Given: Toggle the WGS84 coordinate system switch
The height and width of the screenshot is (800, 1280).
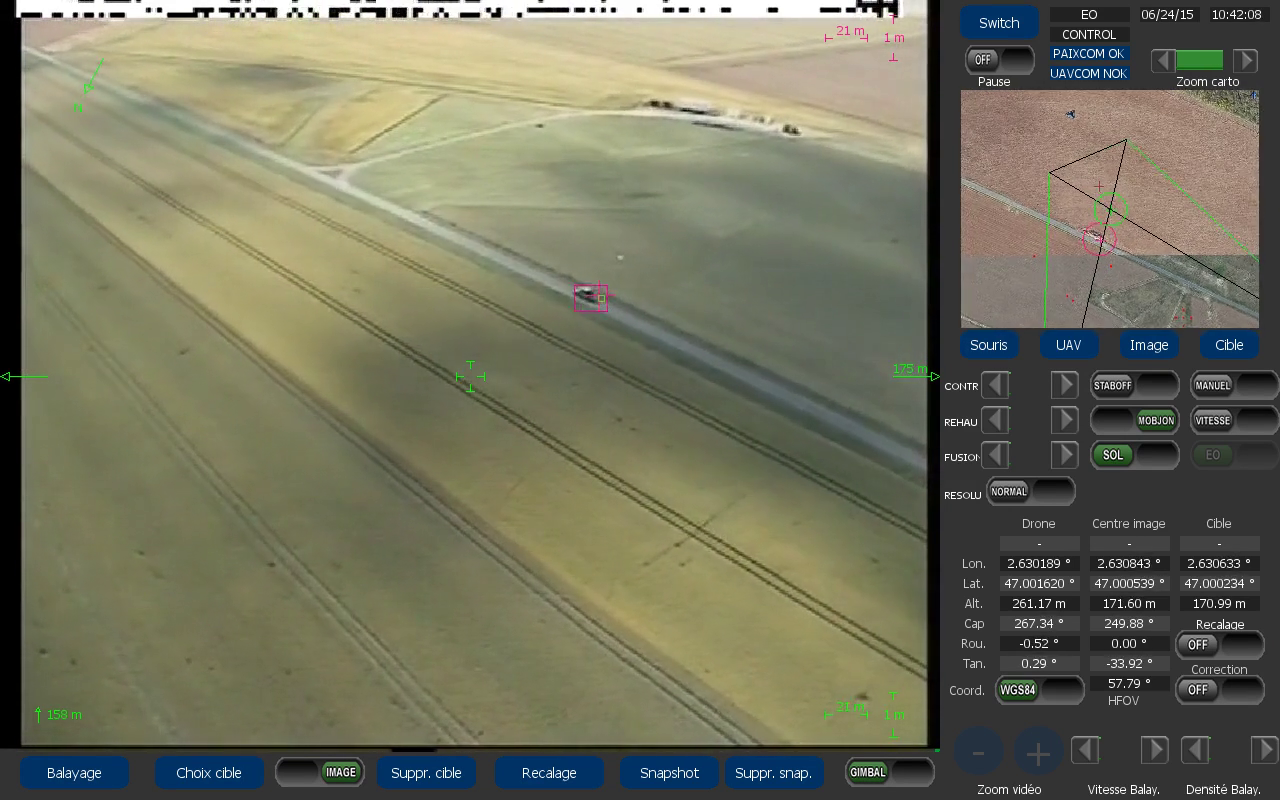Looking at the screenshot, I should [x=1040, y=690].
